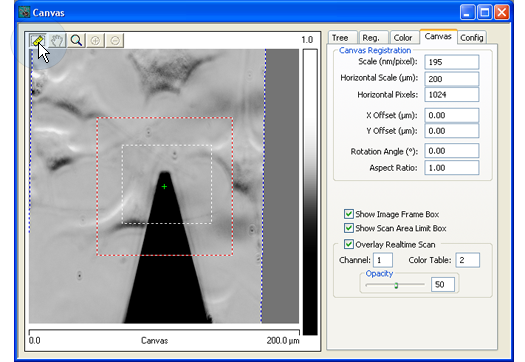The image size is (525, 362).
Task: Toggle Show Scan Area Limit Box checkbox
Action: [x=349, y=228]
